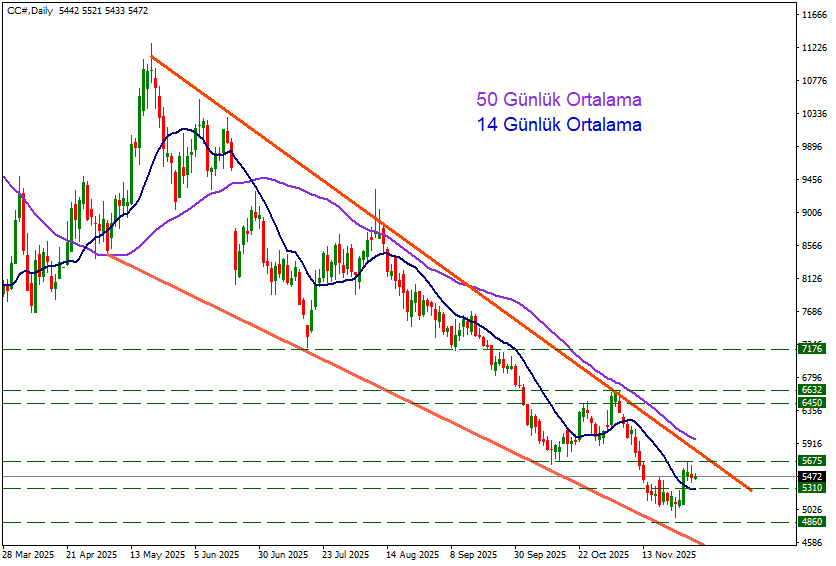Click the green 5310 price level tag
This screenshot has height=566, width=836.
pos(812,488)
